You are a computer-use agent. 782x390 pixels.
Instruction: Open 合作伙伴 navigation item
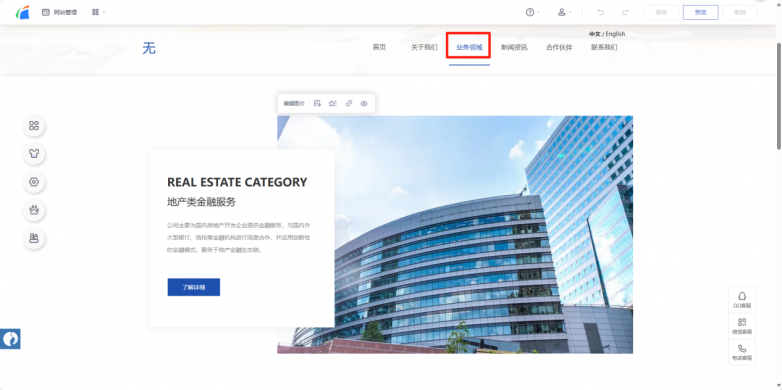[559, 47]
